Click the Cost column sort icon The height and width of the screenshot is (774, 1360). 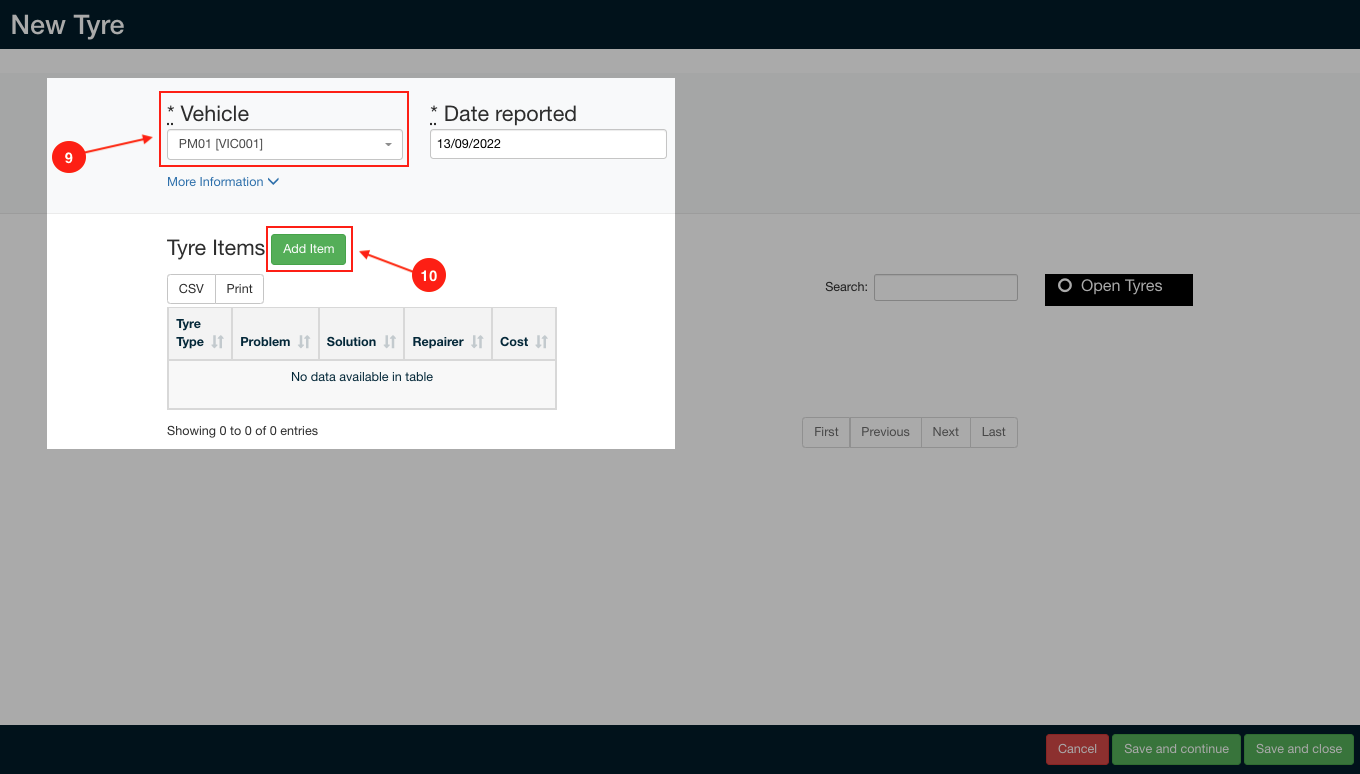pyautogui.click(x=541, y=342)
